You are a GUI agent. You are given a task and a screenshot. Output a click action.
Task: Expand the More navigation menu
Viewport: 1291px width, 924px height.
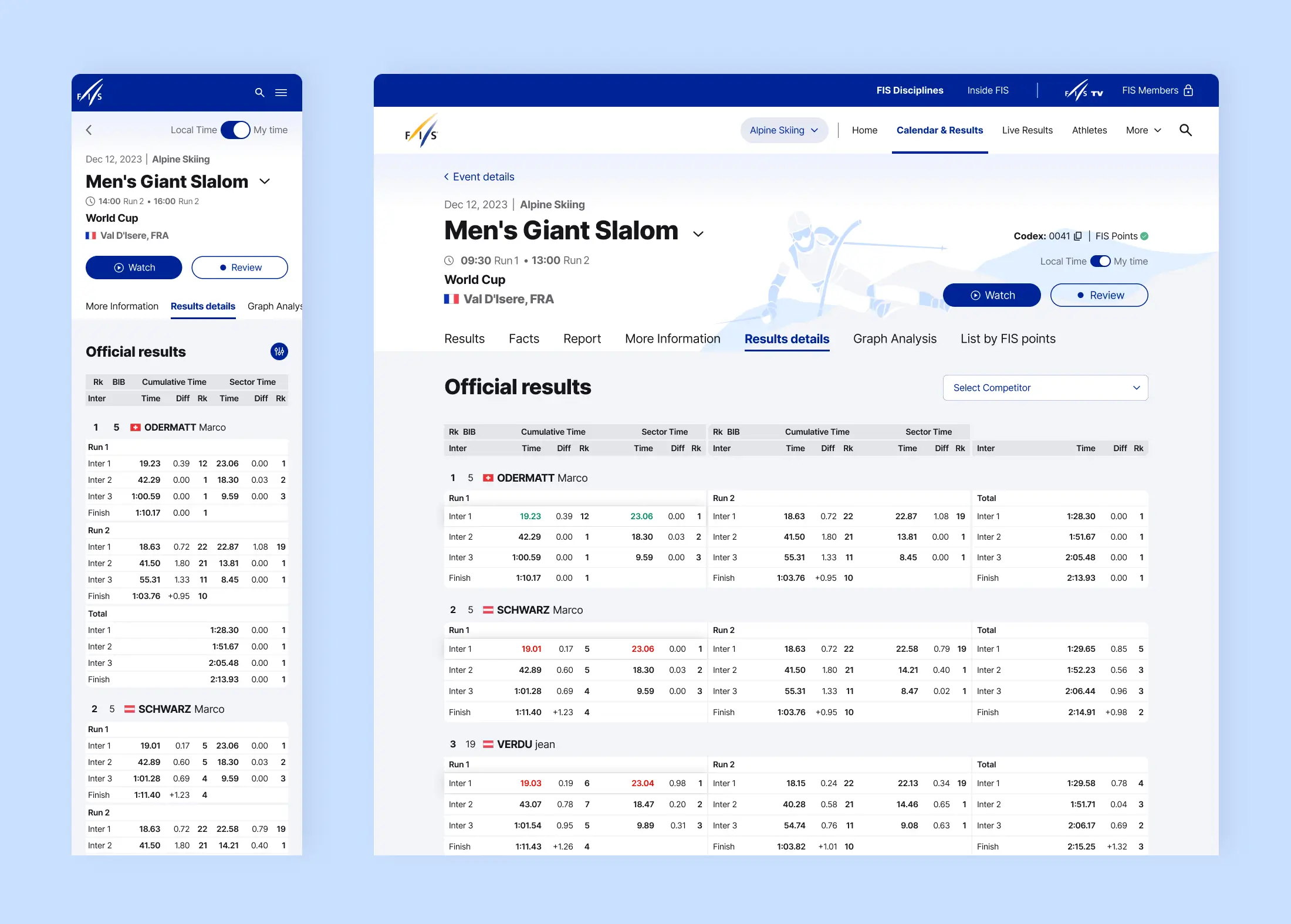click(1143, 130)
